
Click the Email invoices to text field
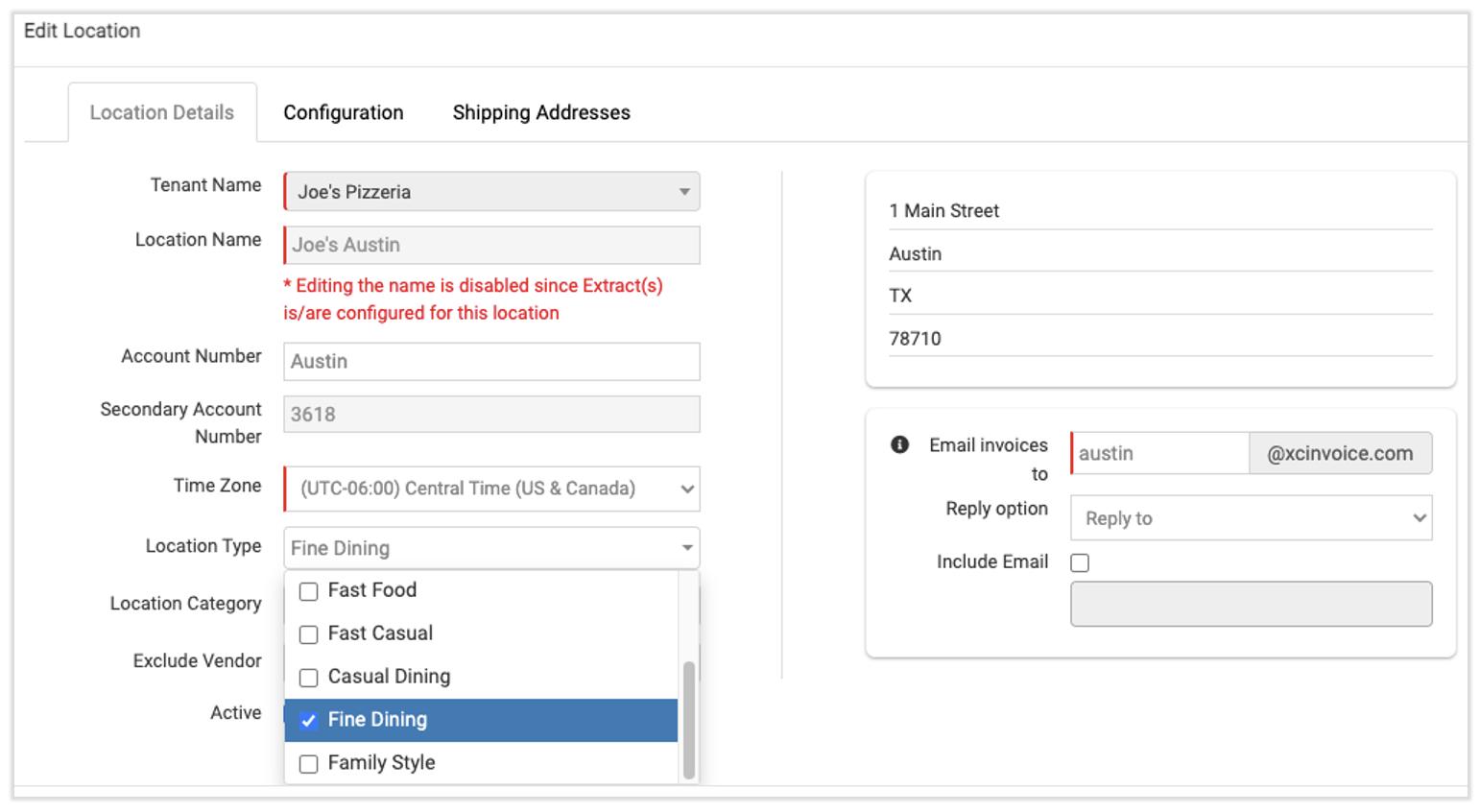coord(1159,453)
